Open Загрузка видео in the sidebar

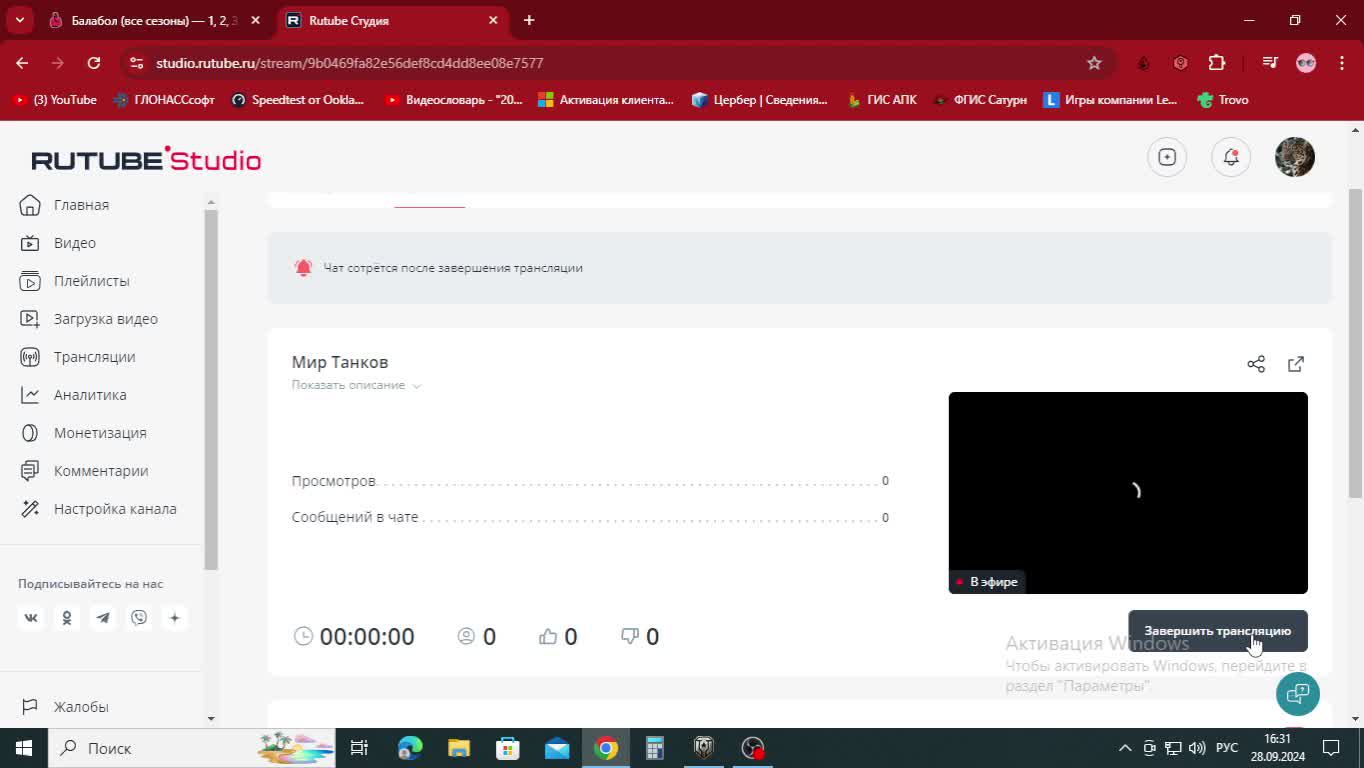click(106, 319)
